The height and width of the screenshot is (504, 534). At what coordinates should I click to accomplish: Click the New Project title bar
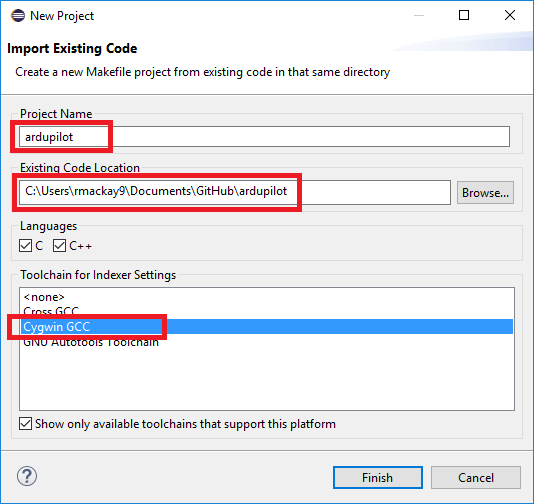[238, 16]
